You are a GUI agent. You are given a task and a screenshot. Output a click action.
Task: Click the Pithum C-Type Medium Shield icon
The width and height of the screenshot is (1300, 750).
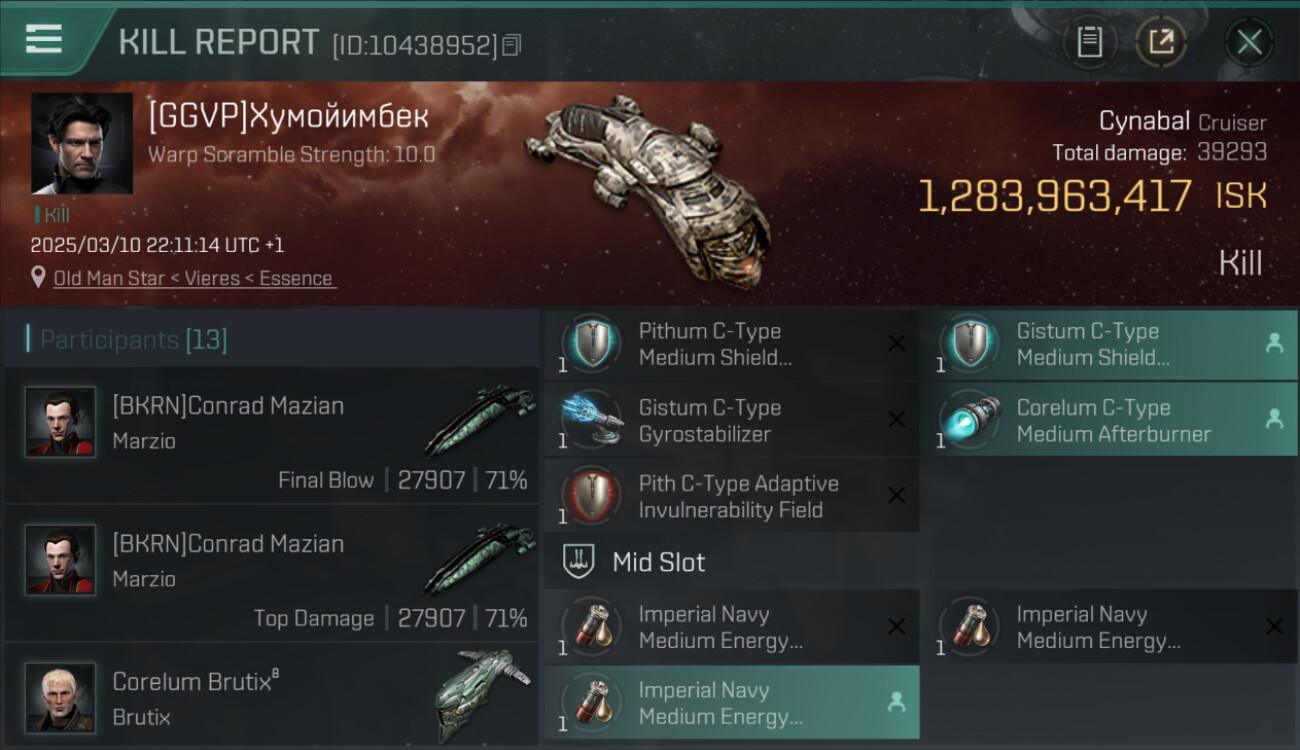tap(591, 343)
